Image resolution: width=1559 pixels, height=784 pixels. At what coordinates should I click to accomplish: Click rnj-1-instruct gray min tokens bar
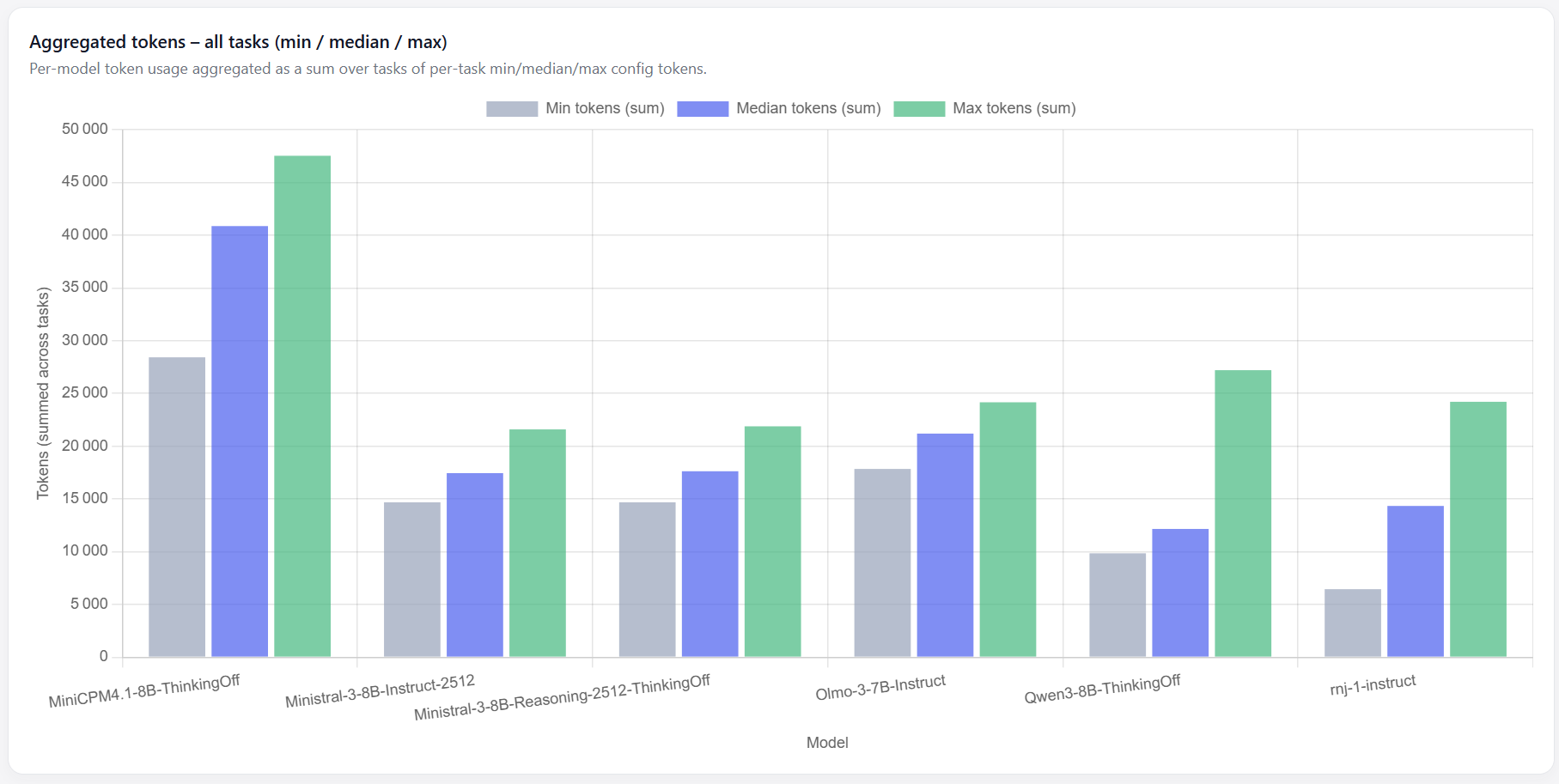click(1353, 623)
